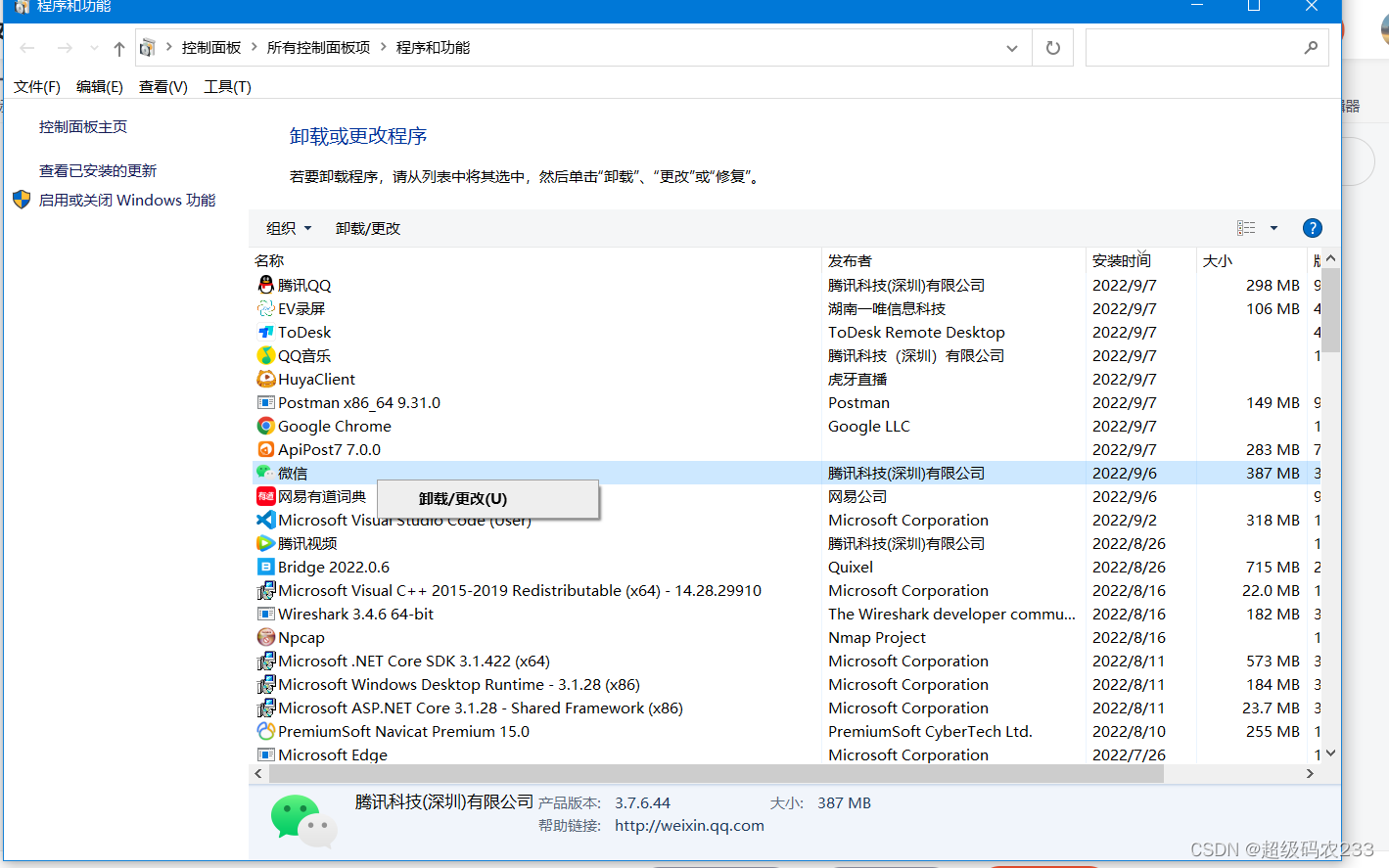Click the 腾讯视频 app icon

tap(265, 543)
